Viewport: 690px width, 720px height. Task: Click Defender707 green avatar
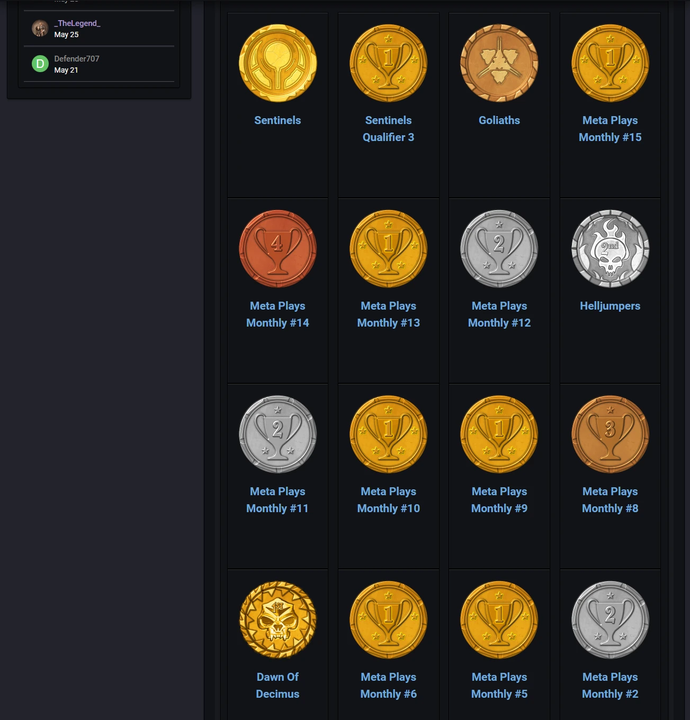click(x=40, y=64)
